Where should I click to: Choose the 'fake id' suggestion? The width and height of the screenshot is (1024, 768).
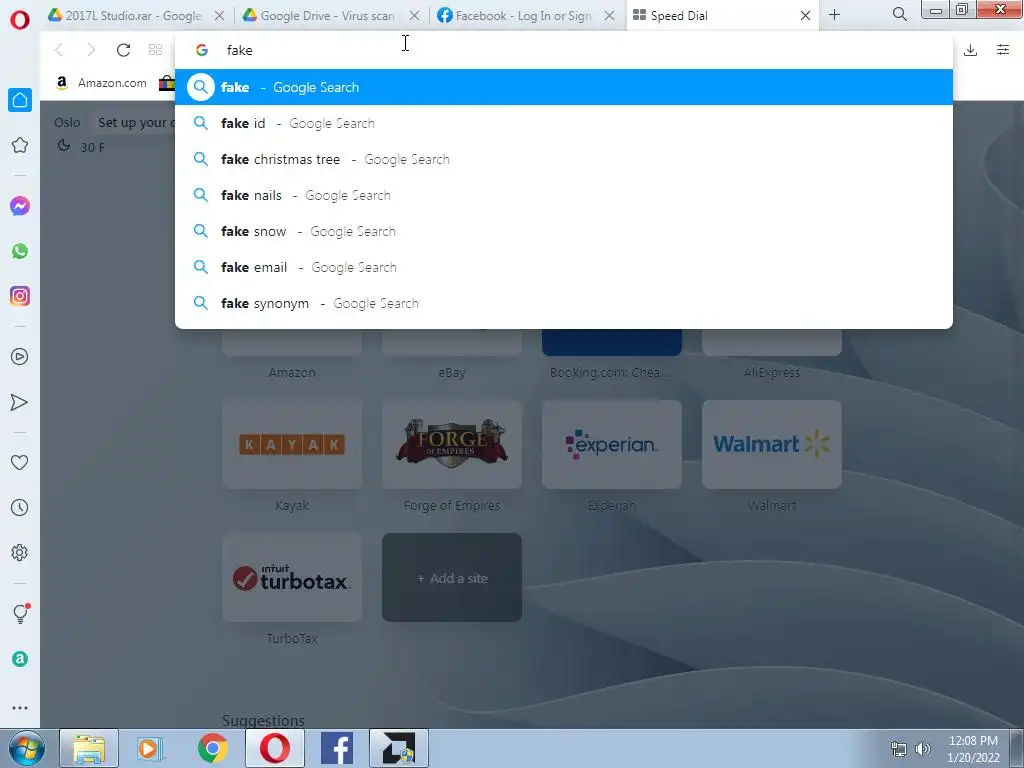point(564,123)
